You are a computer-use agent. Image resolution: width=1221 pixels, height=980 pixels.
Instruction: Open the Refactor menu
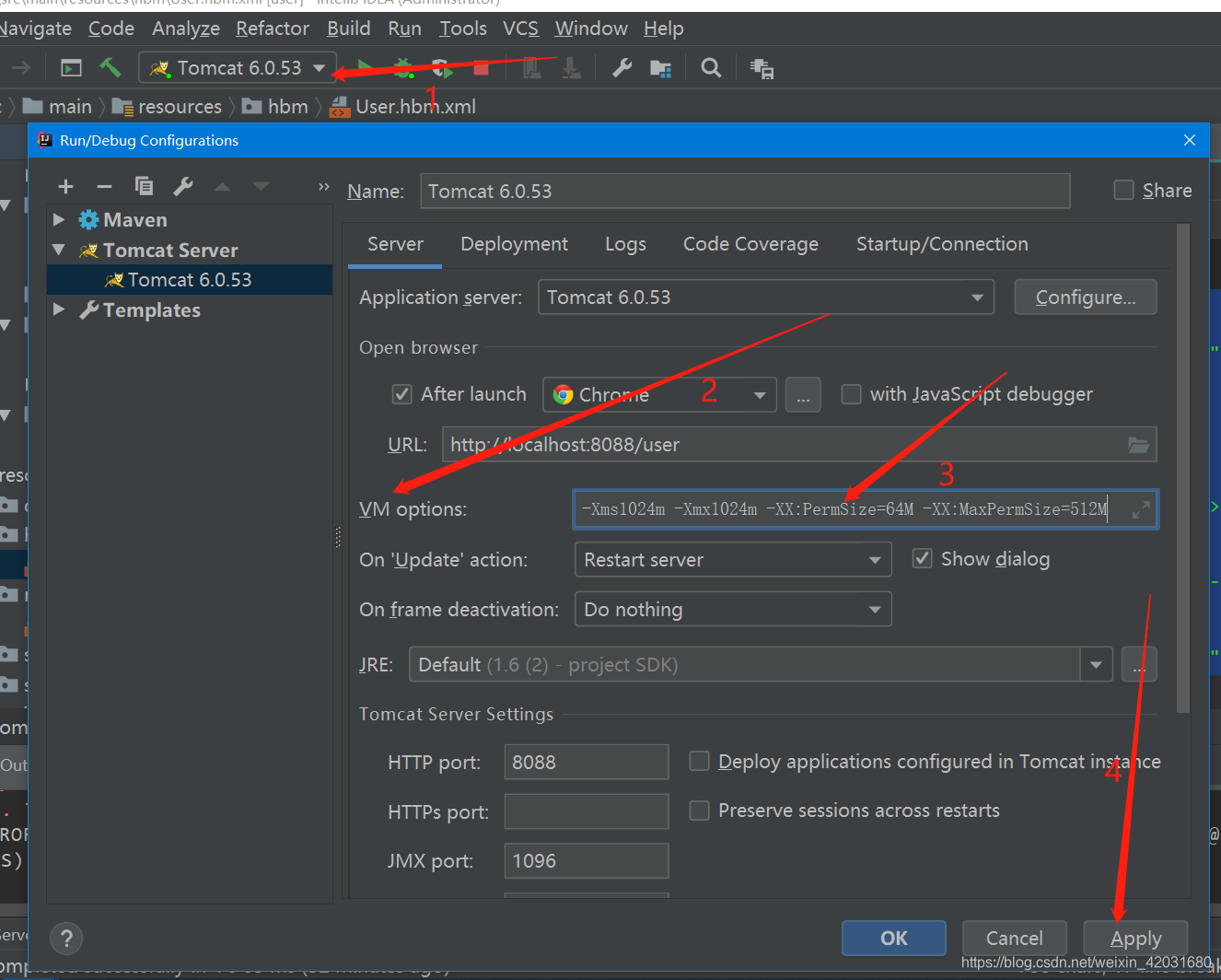point(273,29)
